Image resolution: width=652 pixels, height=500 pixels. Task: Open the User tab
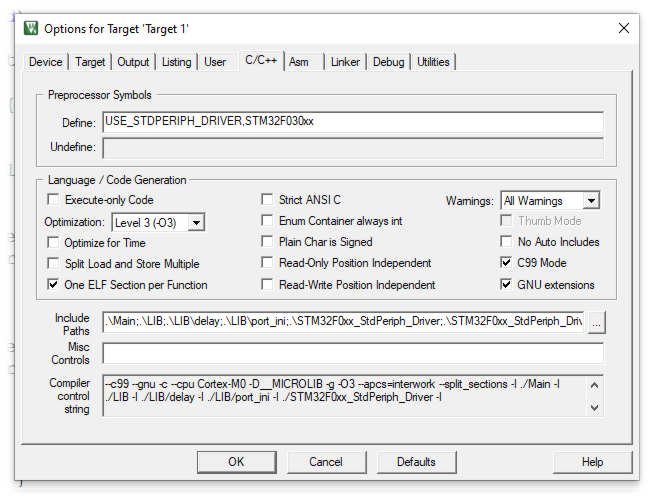(x=215, y=62)
